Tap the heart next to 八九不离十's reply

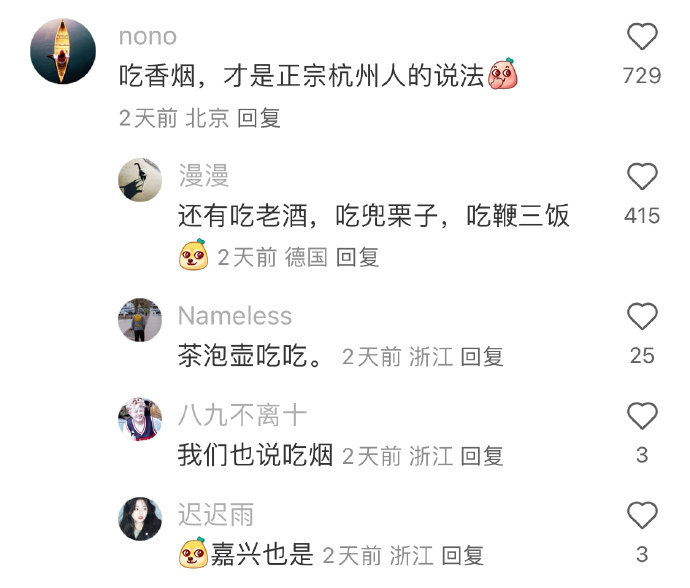click(x=642, y=415)
